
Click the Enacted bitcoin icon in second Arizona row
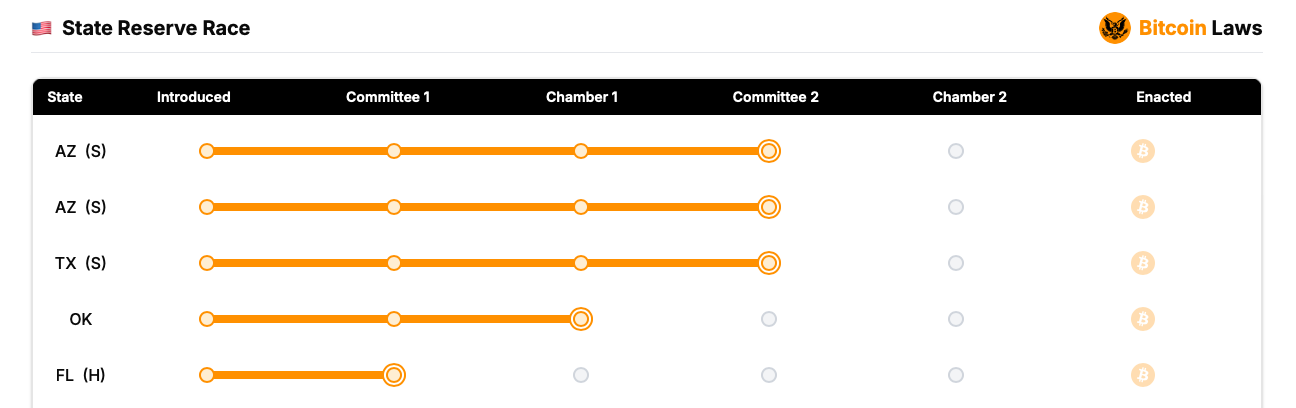[1143, 207]
